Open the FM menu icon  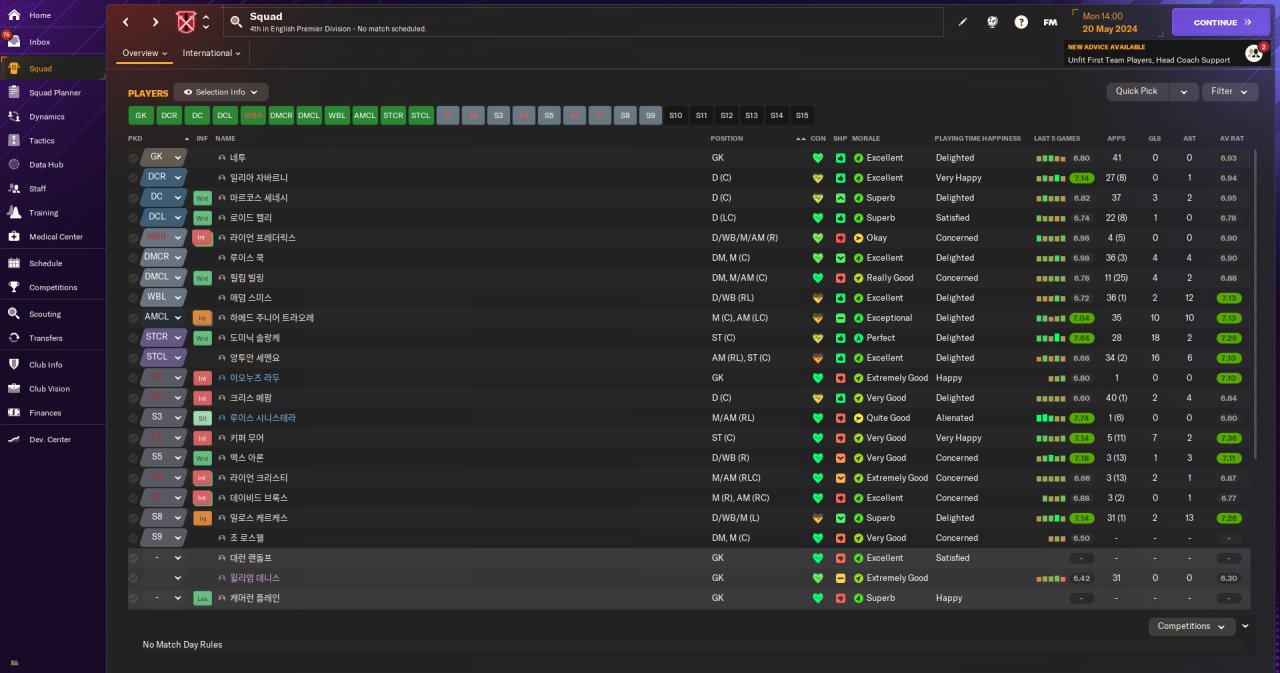(1050, 22)
